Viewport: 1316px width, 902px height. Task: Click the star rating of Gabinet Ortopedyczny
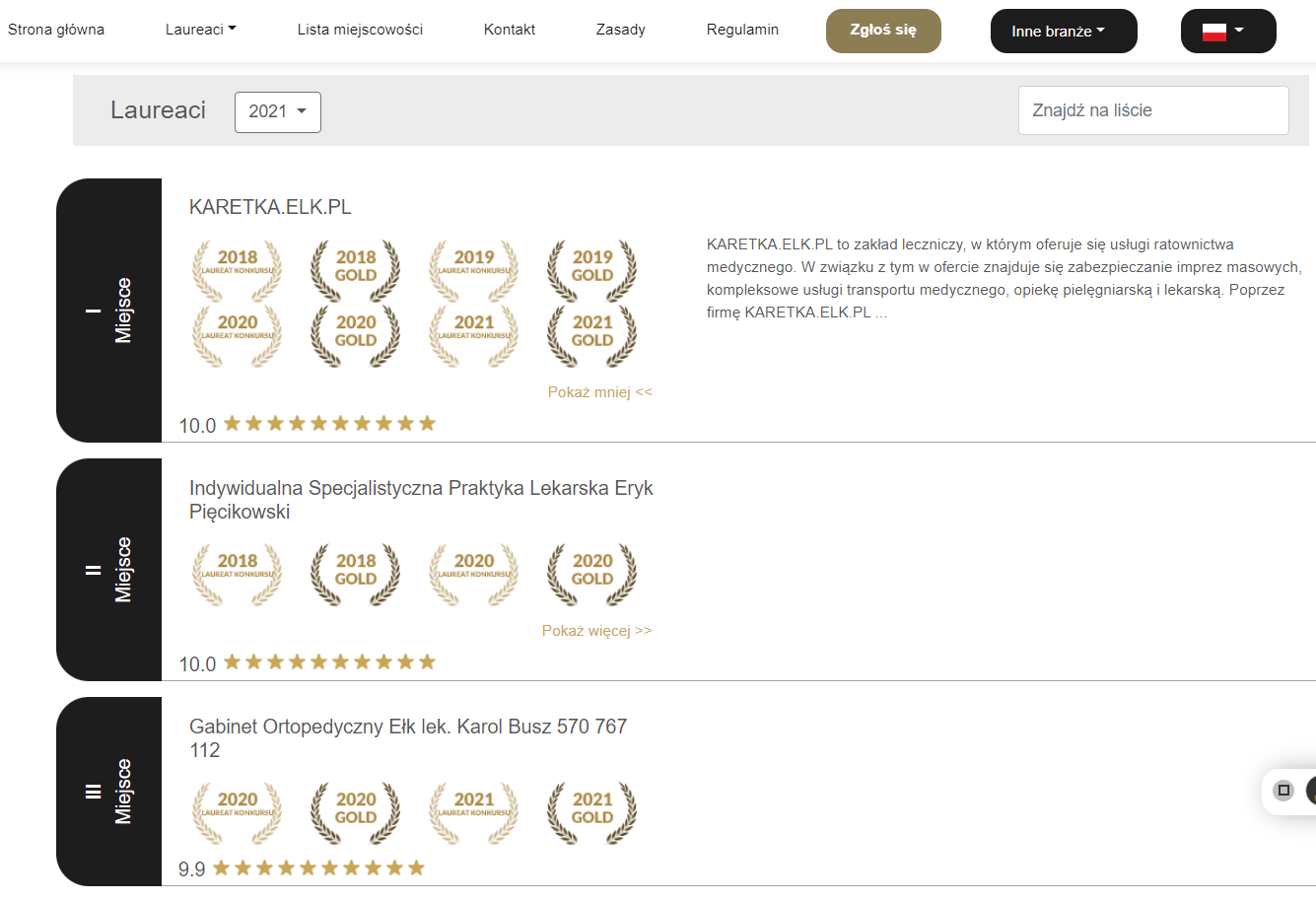(318, 867)
